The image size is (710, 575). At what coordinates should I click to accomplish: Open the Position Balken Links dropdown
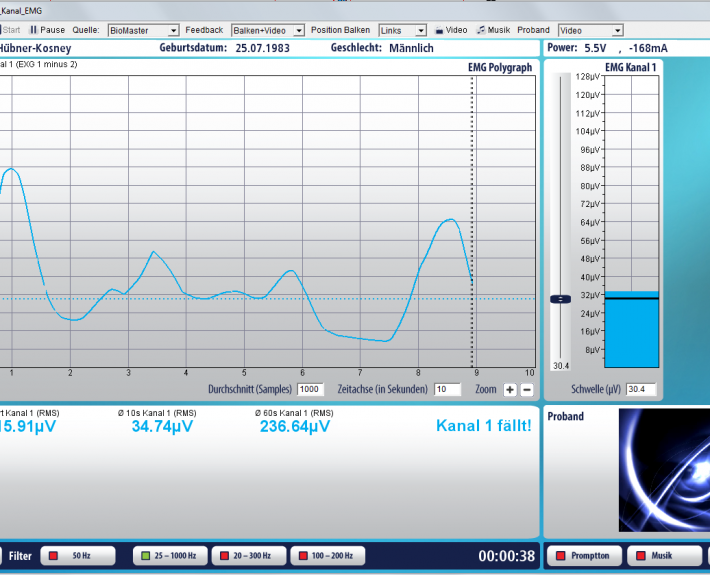[x=402, y=30]
